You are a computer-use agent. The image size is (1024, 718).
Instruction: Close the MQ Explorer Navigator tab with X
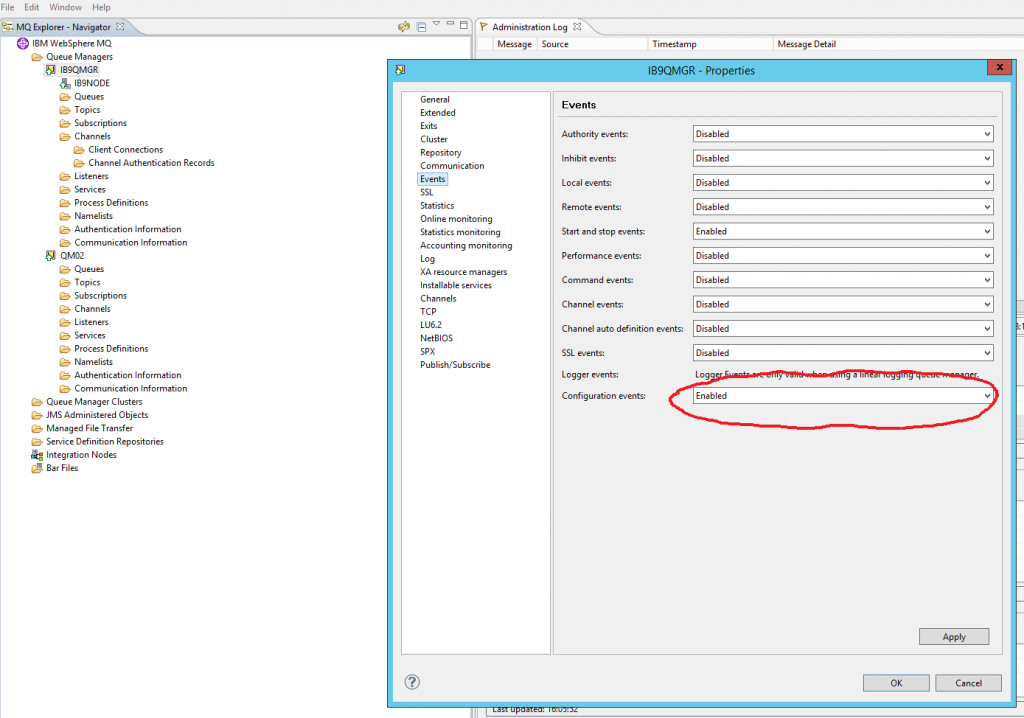coord(120,27)
